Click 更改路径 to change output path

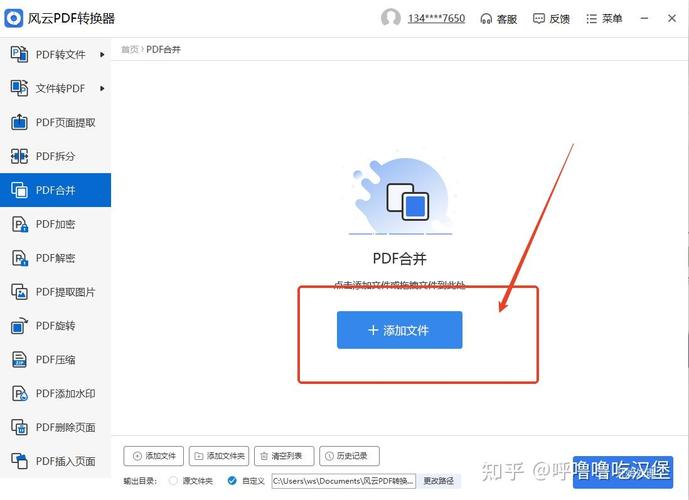click(438, 481)
